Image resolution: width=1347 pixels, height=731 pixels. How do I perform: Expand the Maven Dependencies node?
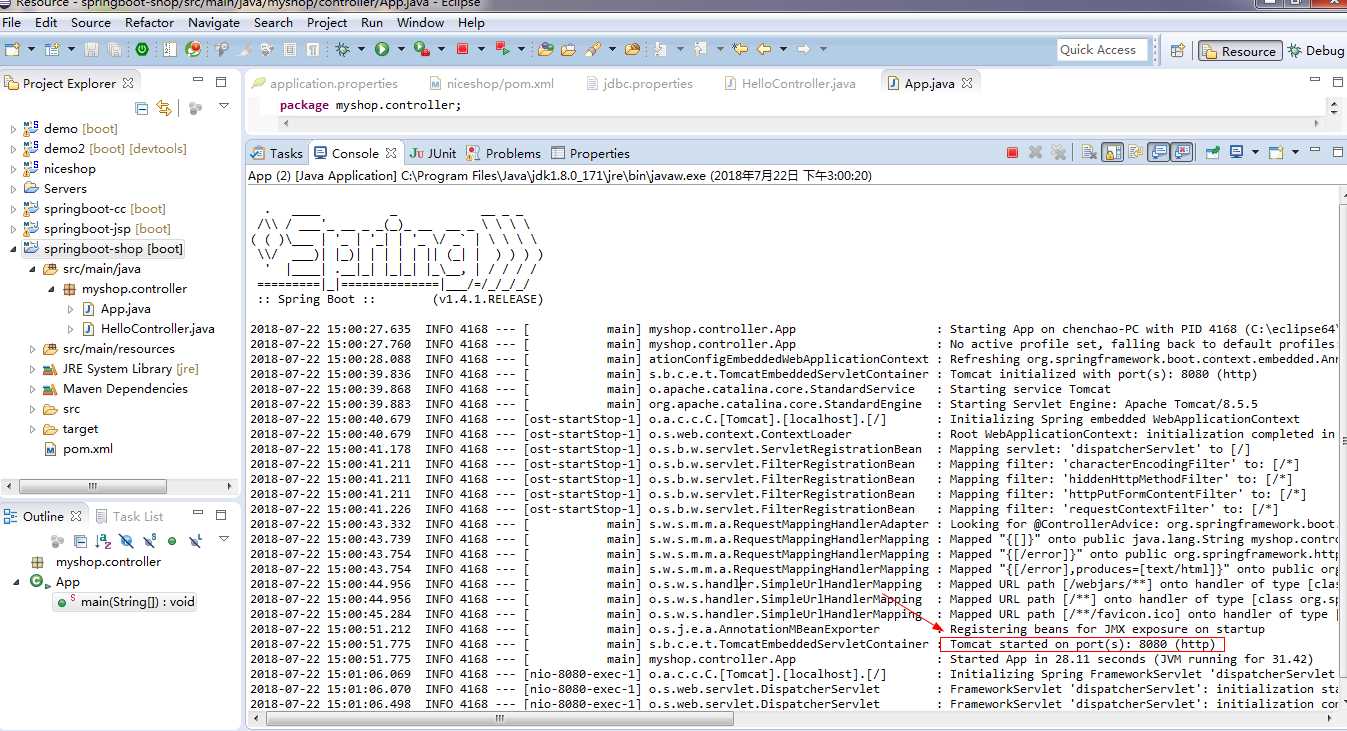point(32,389)
